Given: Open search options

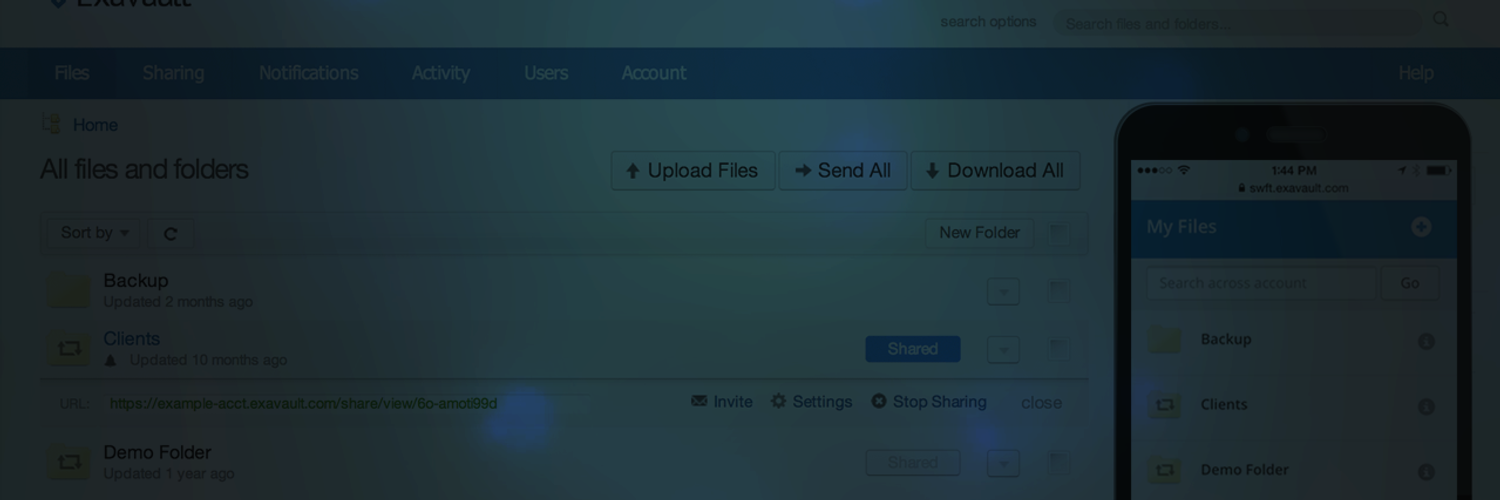Looking at the screenshot, I should [x=988, y=22].
